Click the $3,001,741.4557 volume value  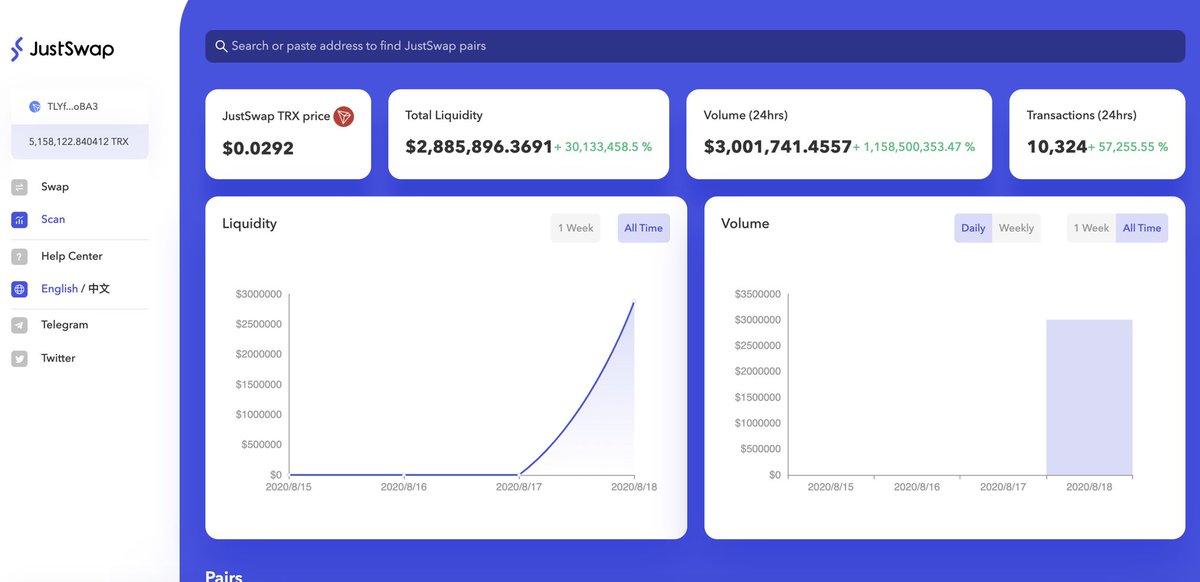coord(778,147)
